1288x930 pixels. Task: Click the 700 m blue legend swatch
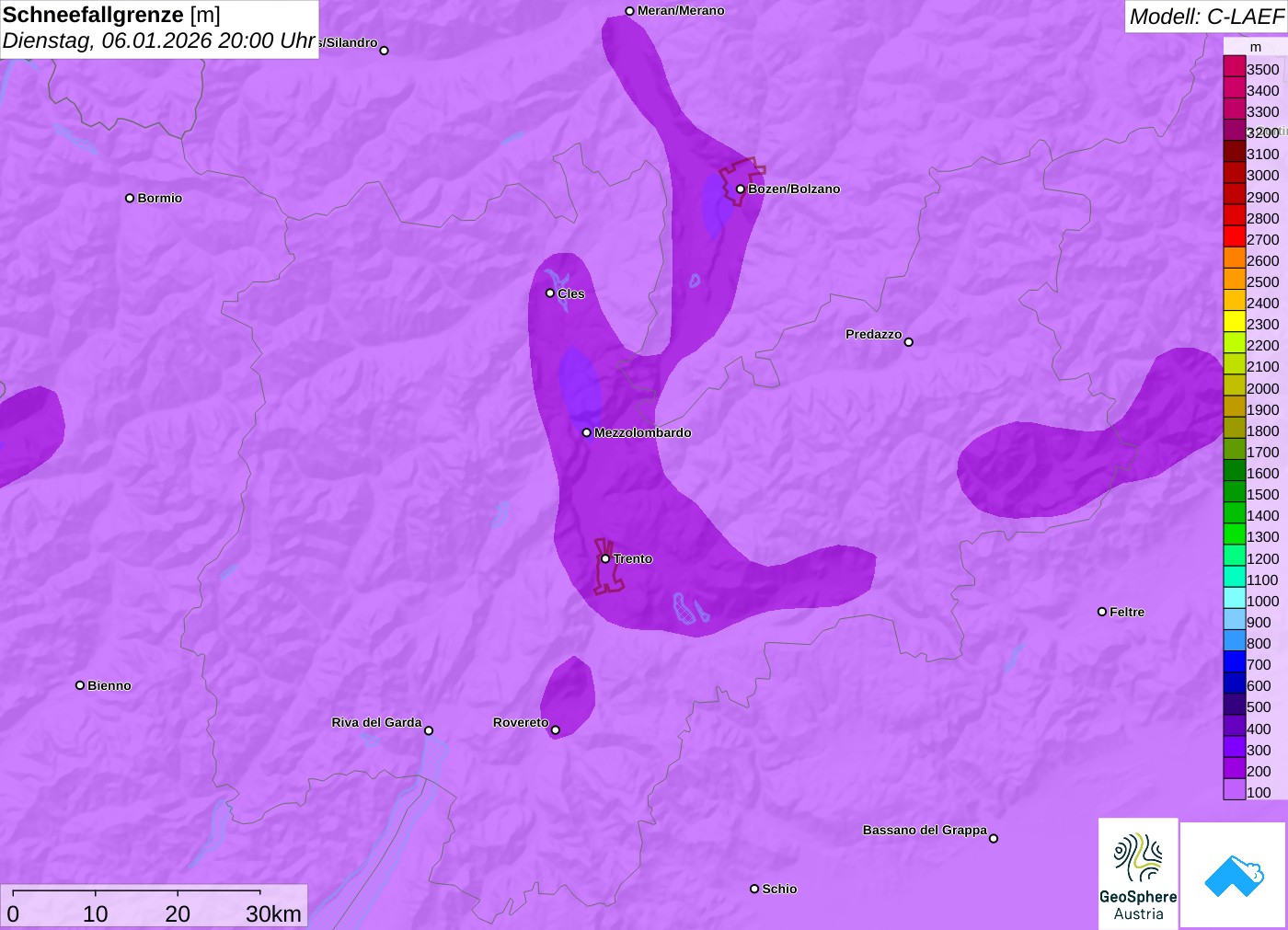1234,662
